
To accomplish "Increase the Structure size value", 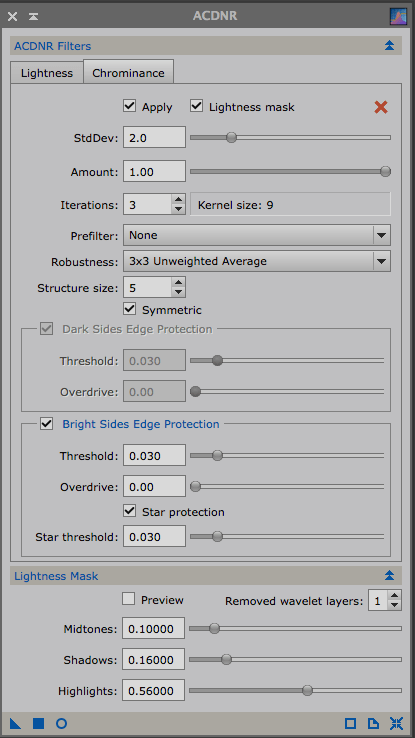I will pyautogui.click(x=178, y=283).
